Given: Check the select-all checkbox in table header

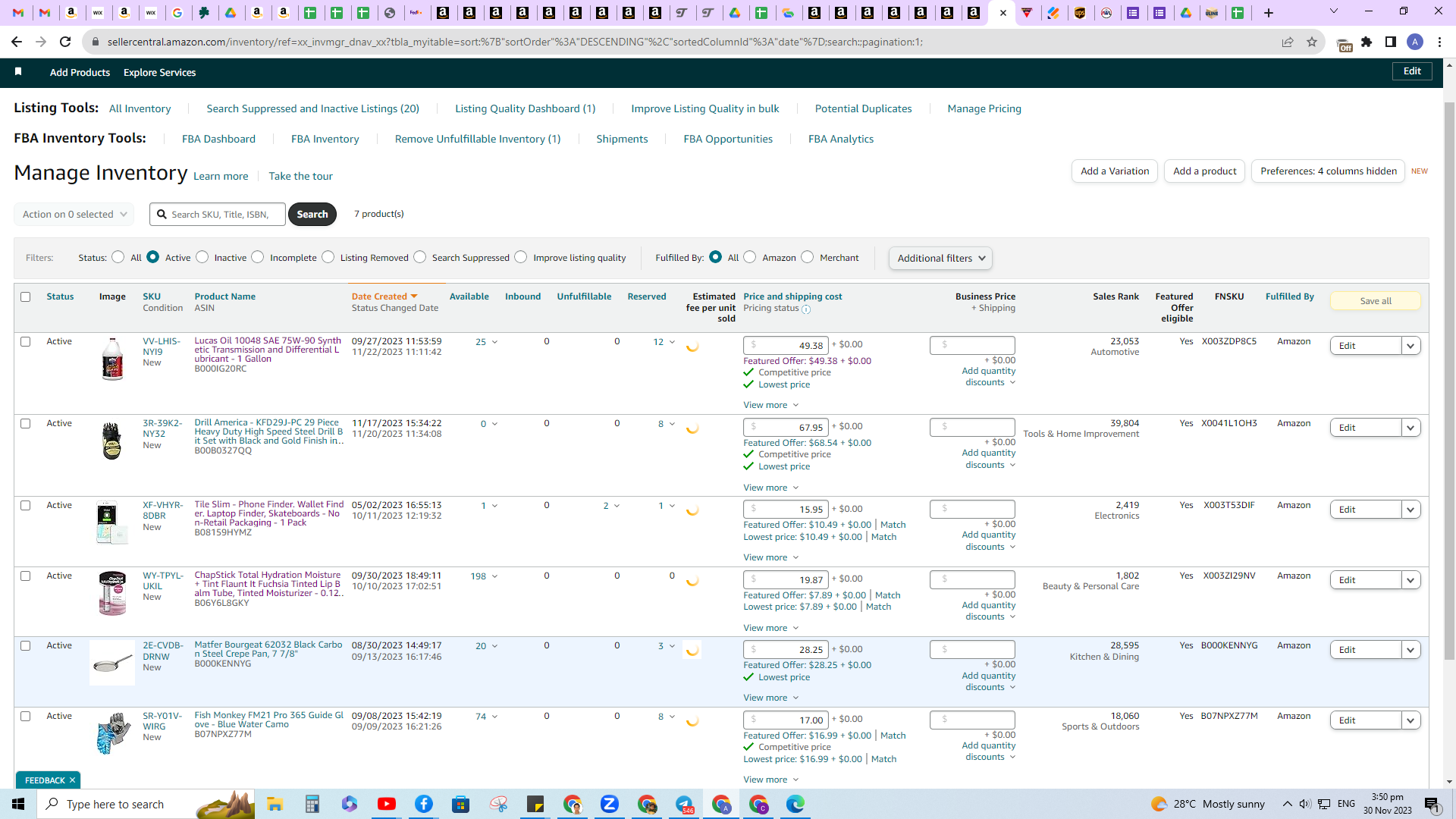Looking at the screenshot, I should pos(26,297).
